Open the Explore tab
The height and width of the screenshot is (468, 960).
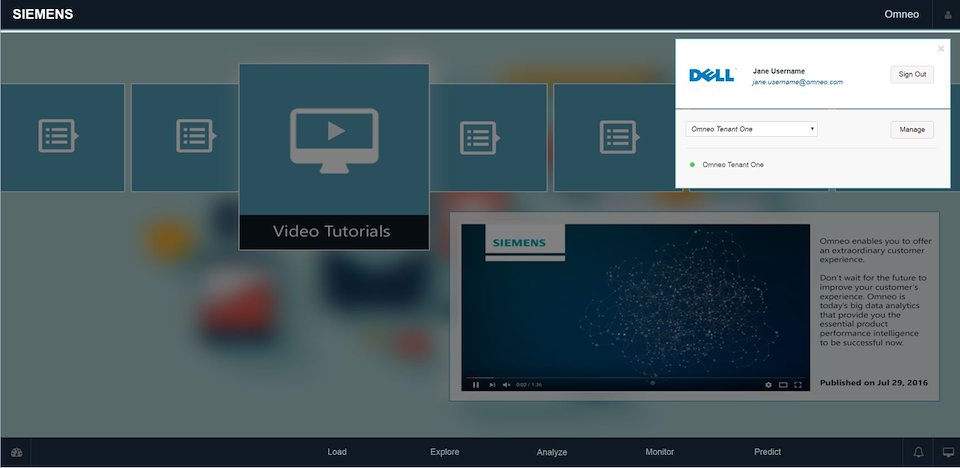tap(444, 452)
